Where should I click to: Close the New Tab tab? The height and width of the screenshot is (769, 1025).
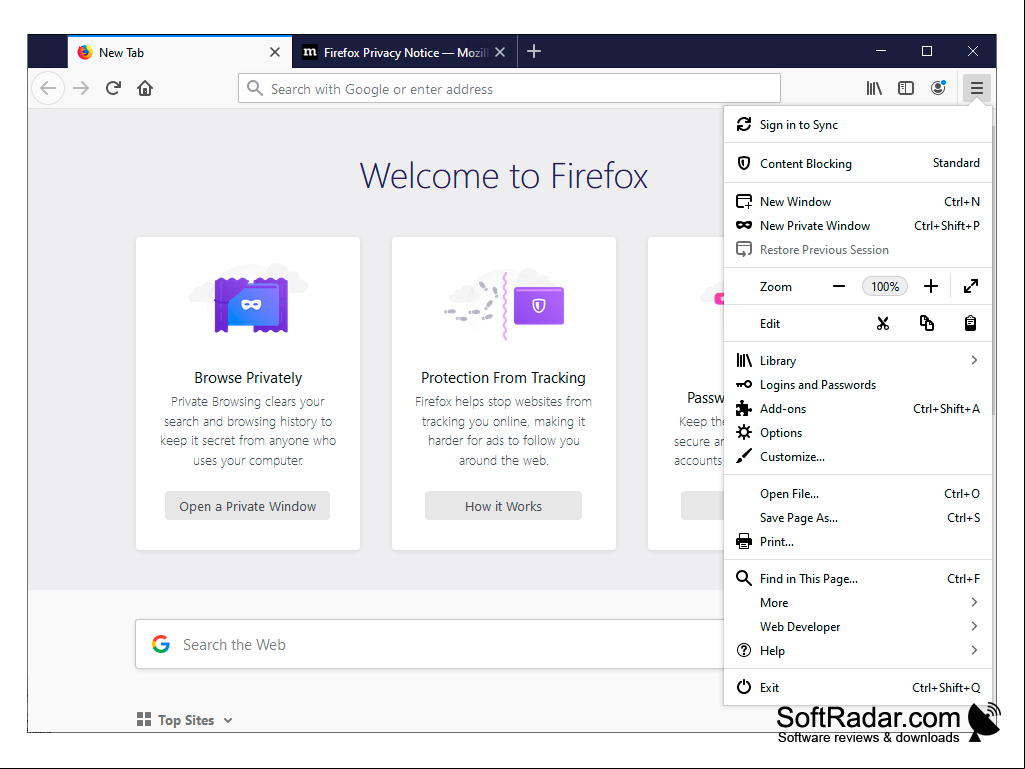tap(275, 52)
